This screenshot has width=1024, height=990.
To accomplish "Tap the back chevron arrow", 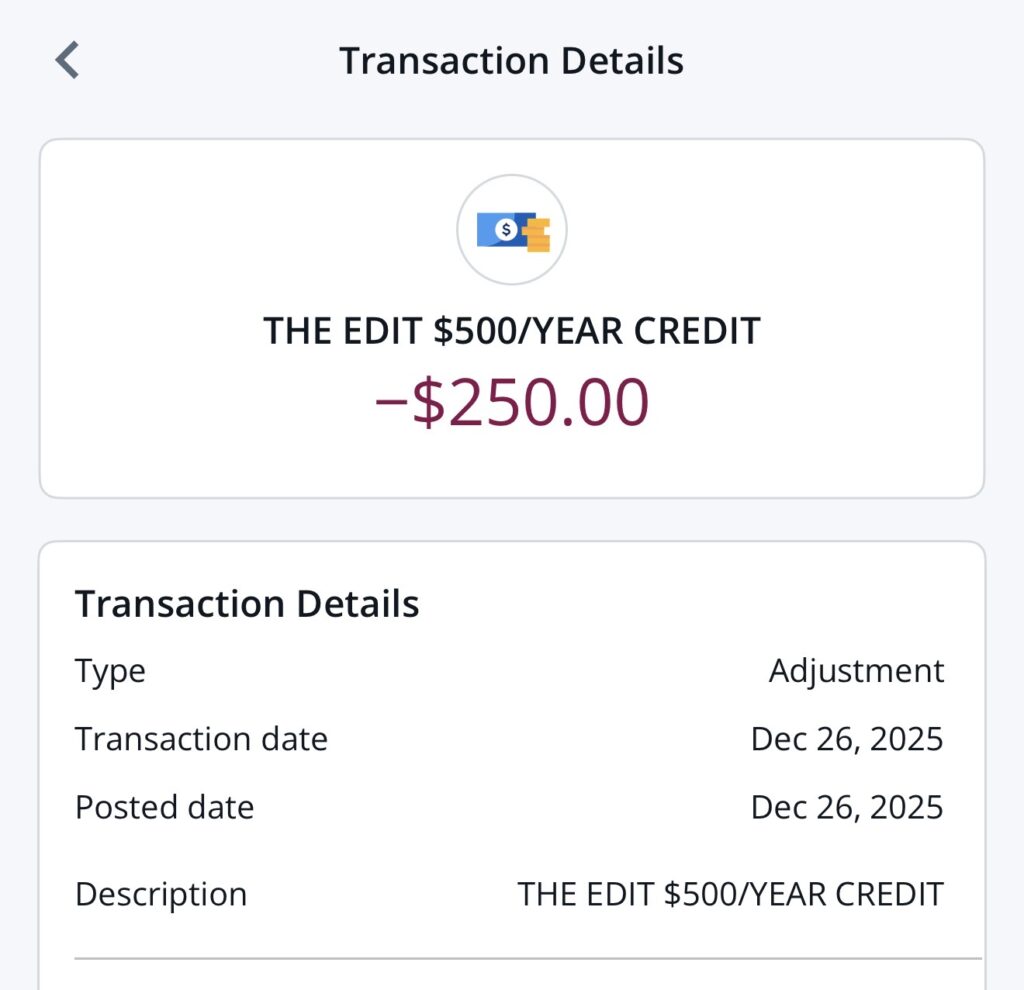I will (67, 60).
